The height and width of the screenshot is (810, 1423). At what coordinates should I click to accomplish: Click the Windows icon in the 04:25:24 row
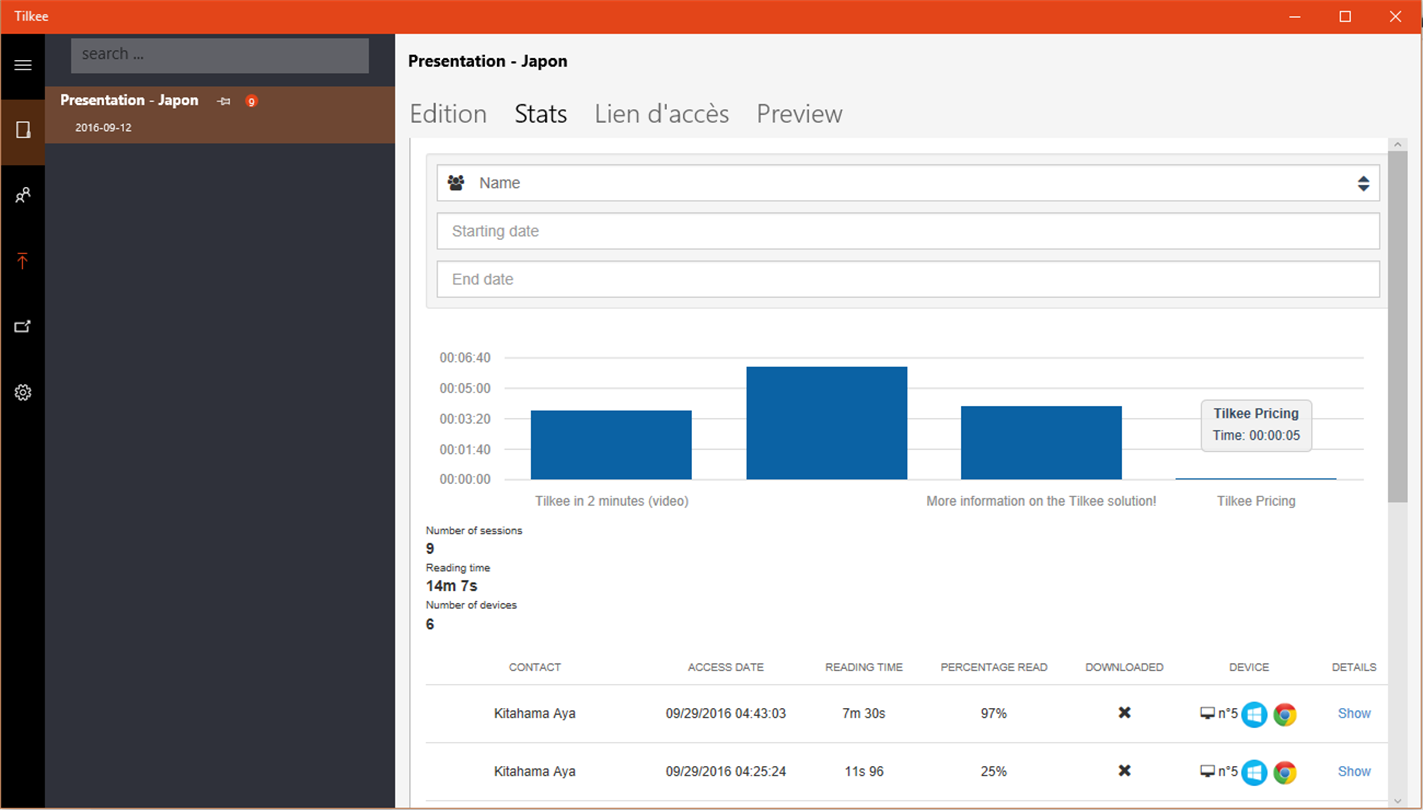tap(1254, 772)
